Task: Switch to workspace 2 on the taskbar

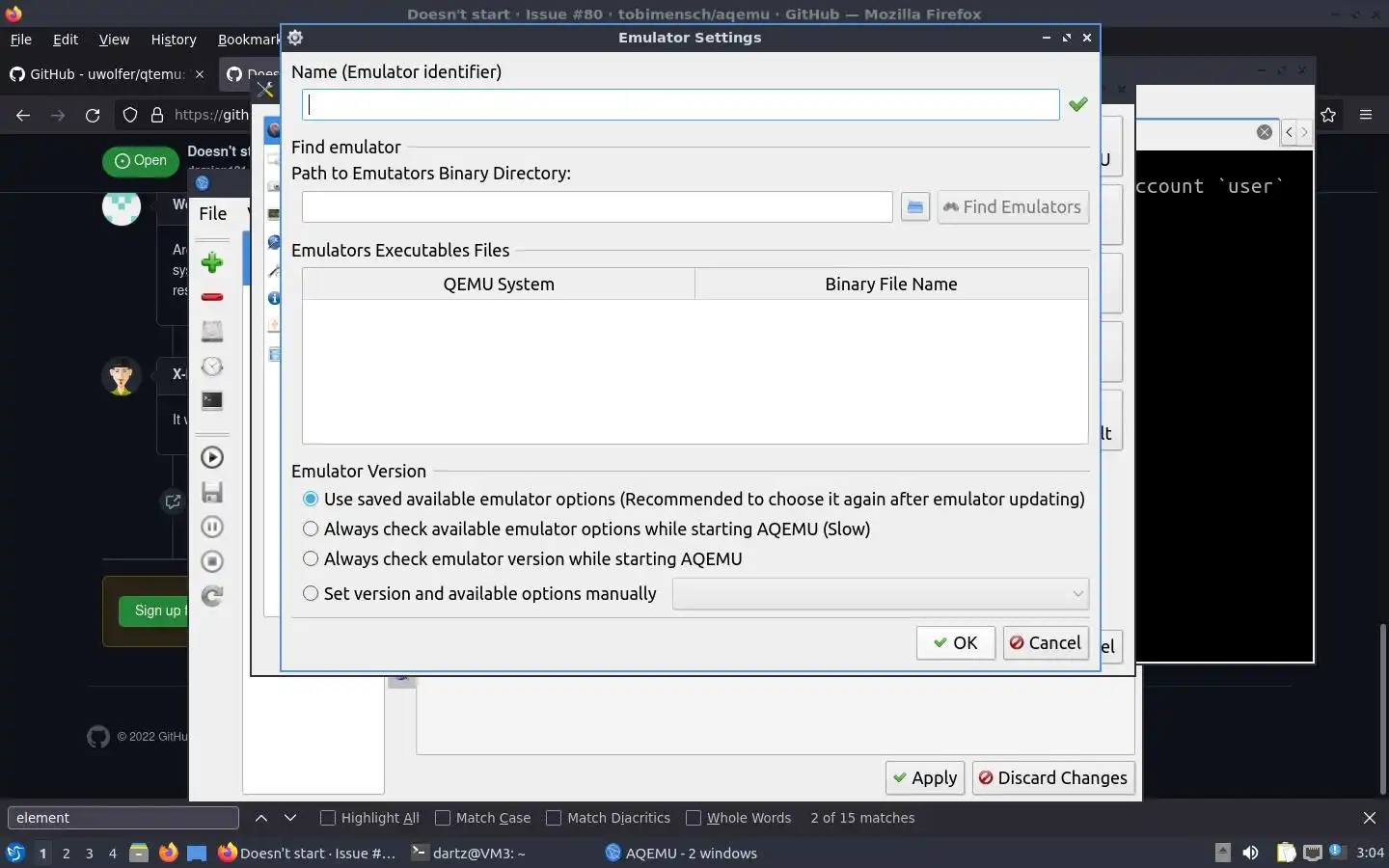Action: (66, 853)
